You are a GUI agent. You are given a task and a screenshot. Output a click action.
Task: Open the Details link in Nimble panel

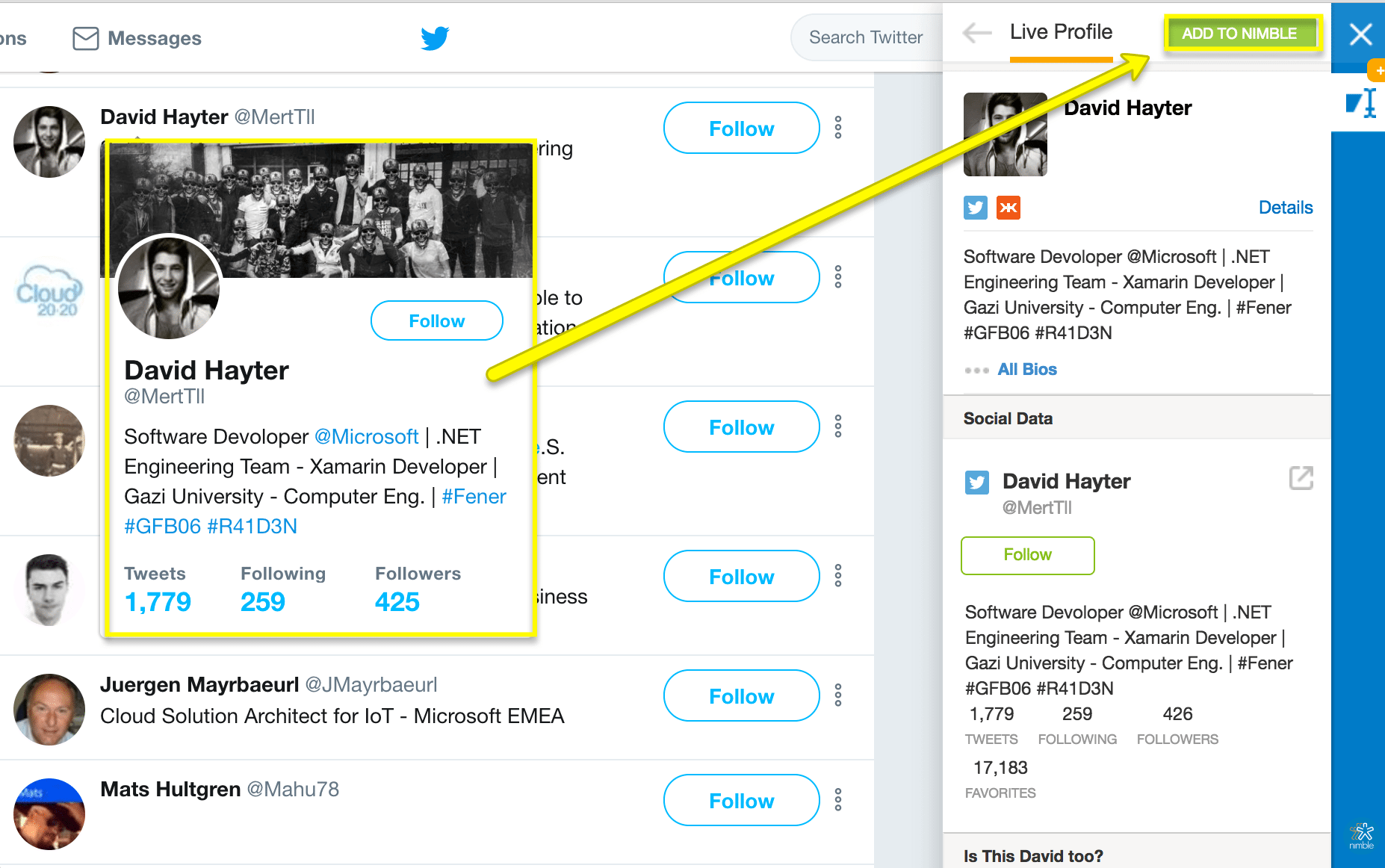tap(1285, 208)
